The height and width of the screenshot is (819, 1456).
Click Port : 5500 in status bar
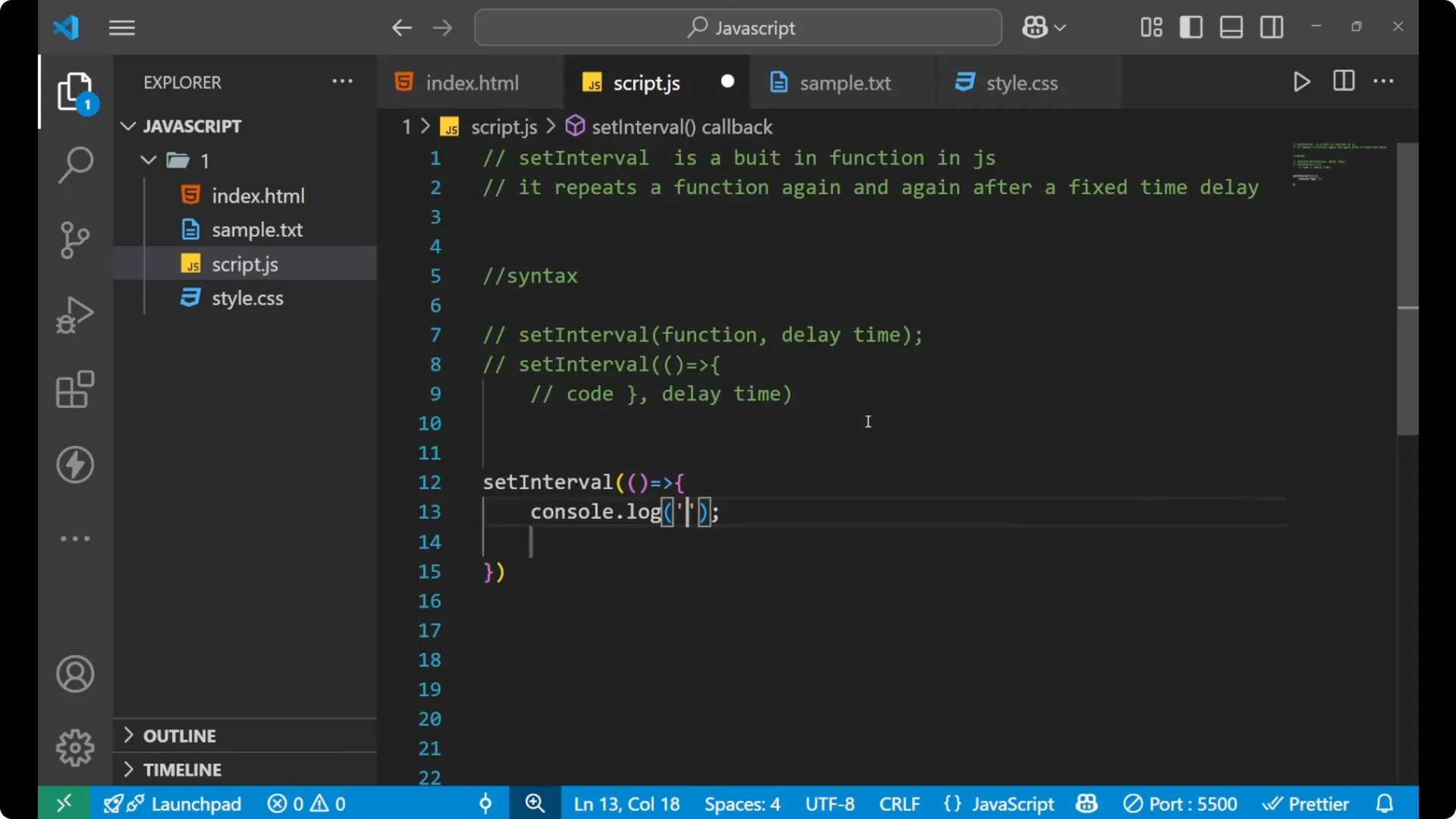coord(1181,803)
